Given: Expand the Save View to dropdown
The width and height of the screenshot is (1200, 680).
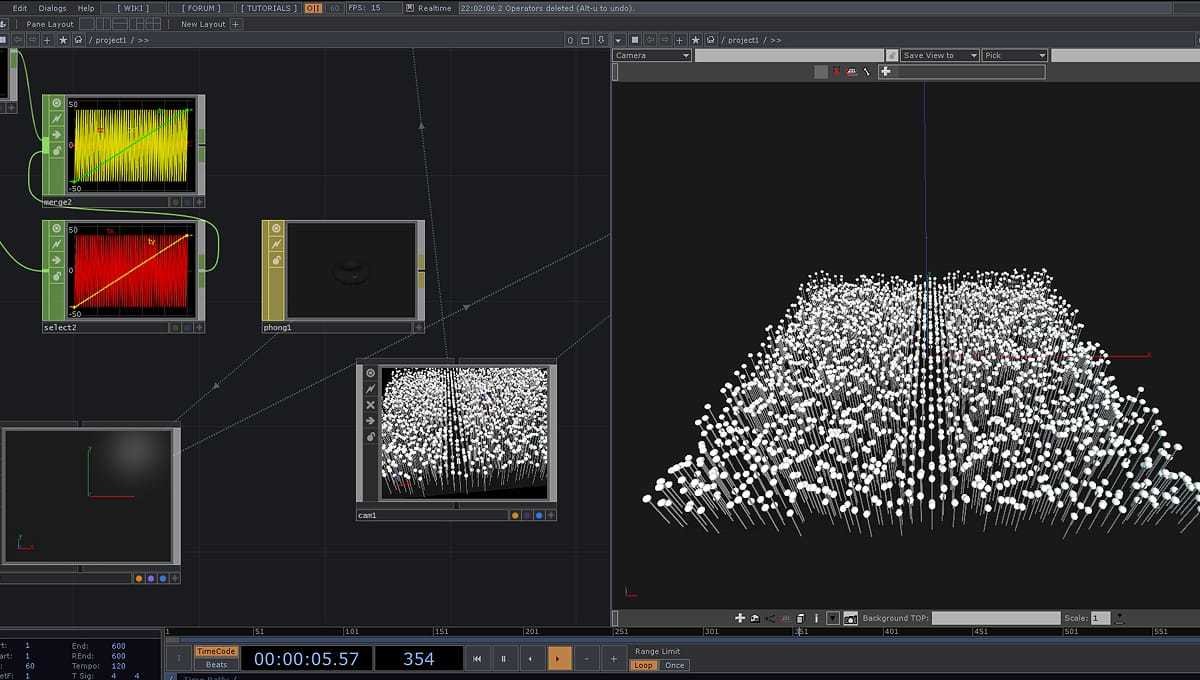Looking at the screenshot, I should tap(939, 56).
